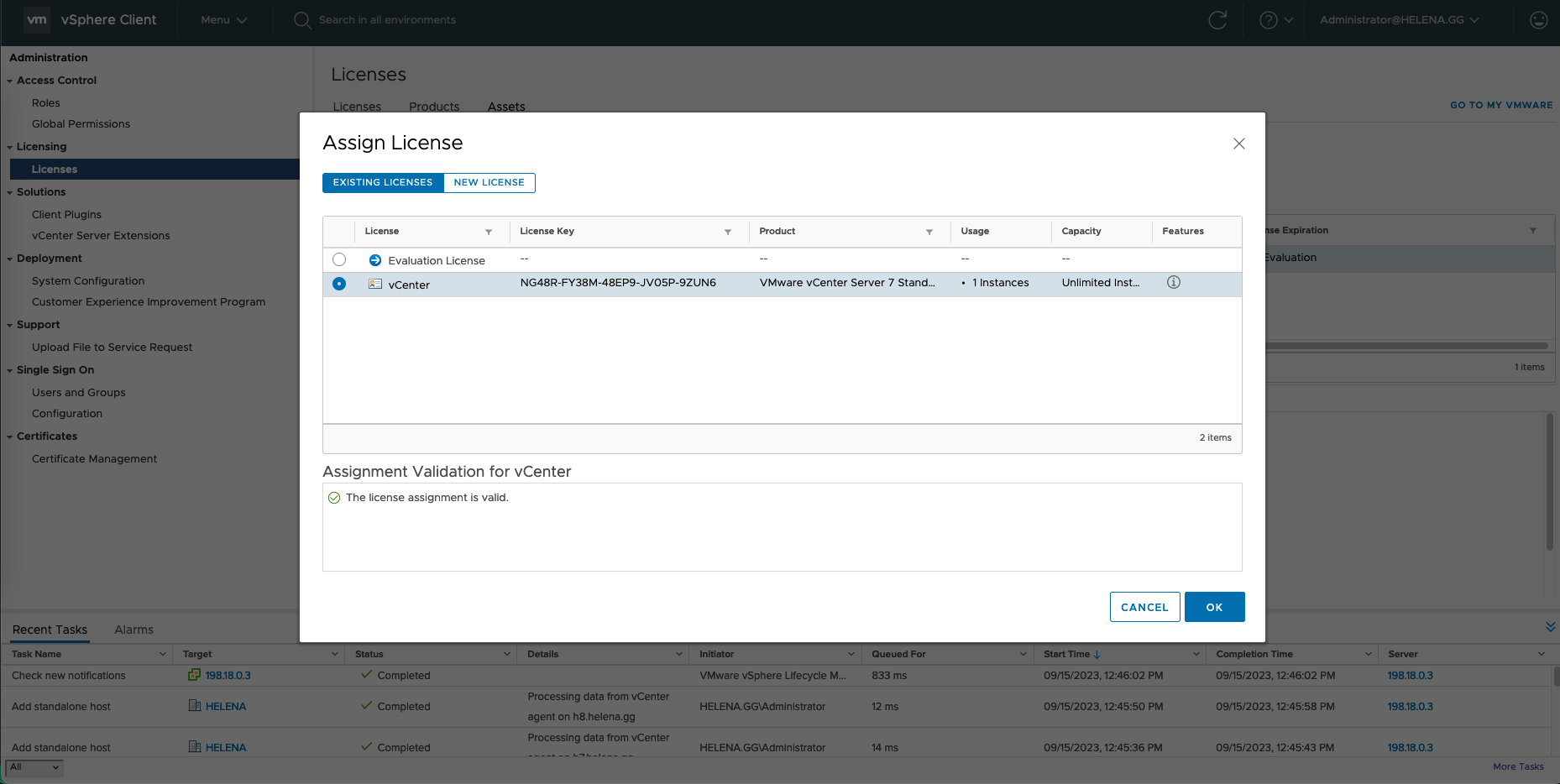Viewport: 1560px width, 784px height.
Task: Open the Administrator@HELENA.GG user dropdown
Action: [1399, 20]
